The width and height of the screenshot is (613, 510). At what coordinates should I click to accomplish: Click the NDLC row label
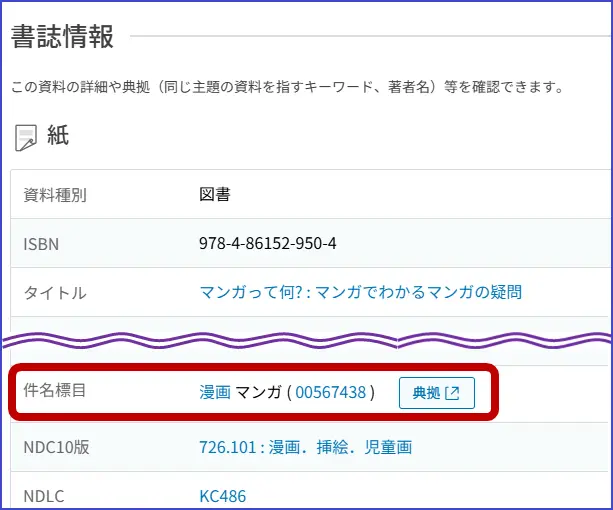45,496
